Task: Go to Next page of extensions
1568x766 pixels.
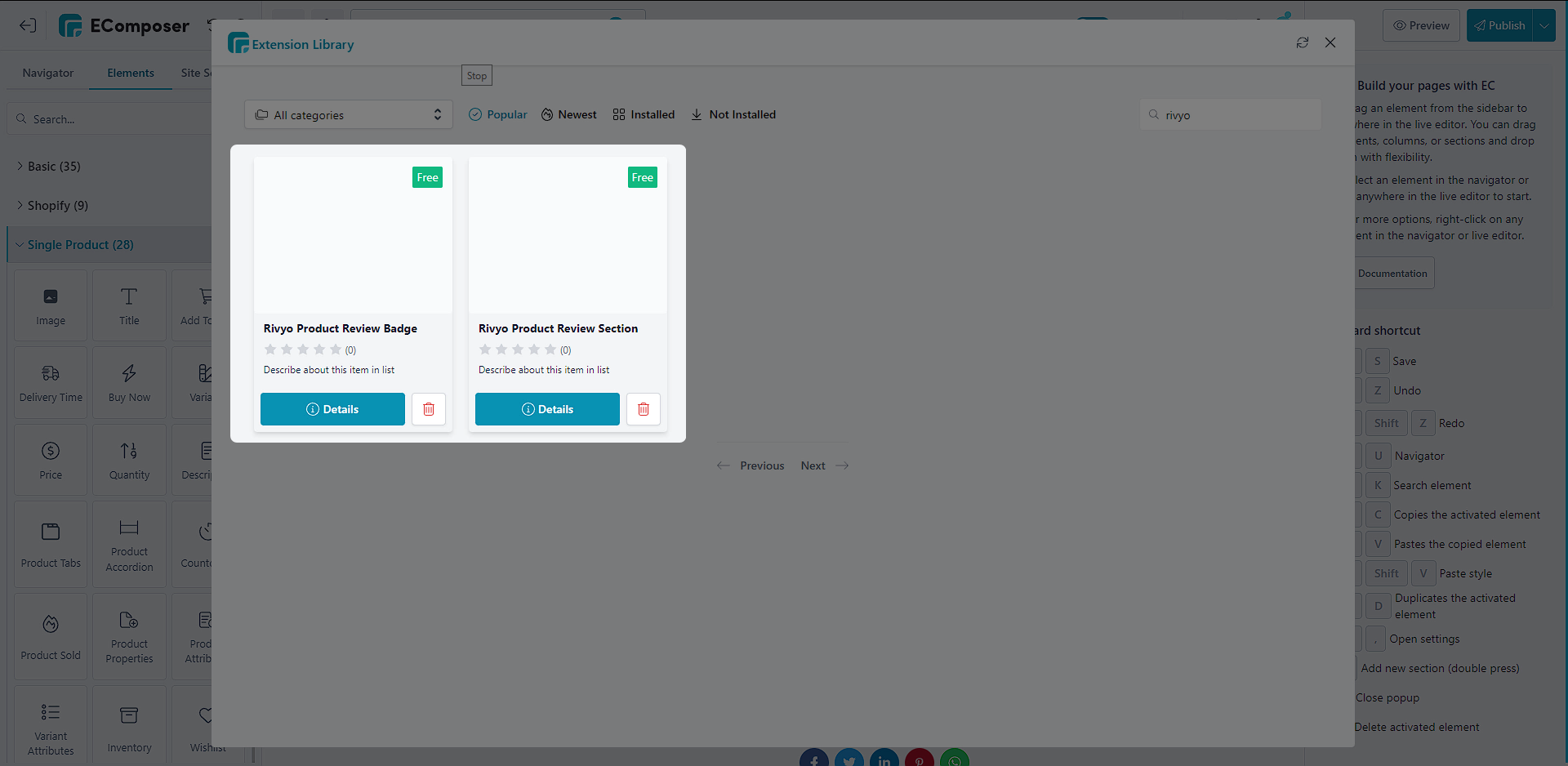Action: (x=825, y=465)
